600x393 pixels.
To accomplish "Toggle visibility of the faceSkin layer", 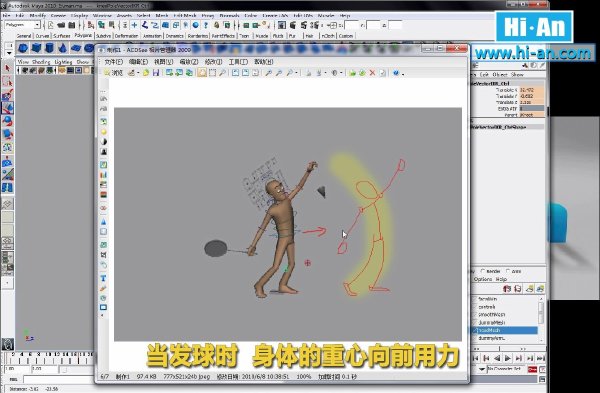I will pos(475,299).
